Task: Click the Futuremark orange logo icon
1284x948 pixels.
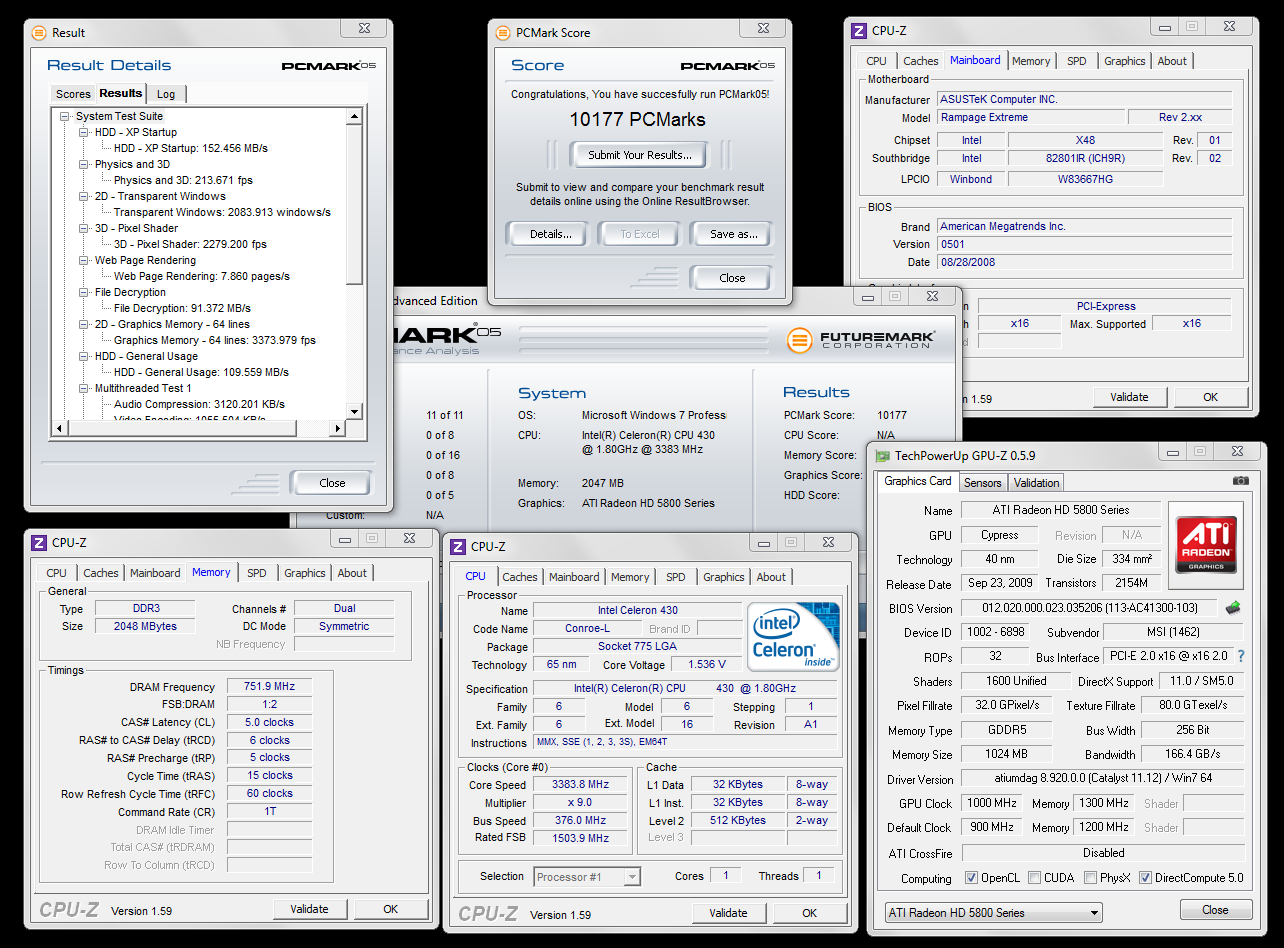Action: [x=799, y=340]
